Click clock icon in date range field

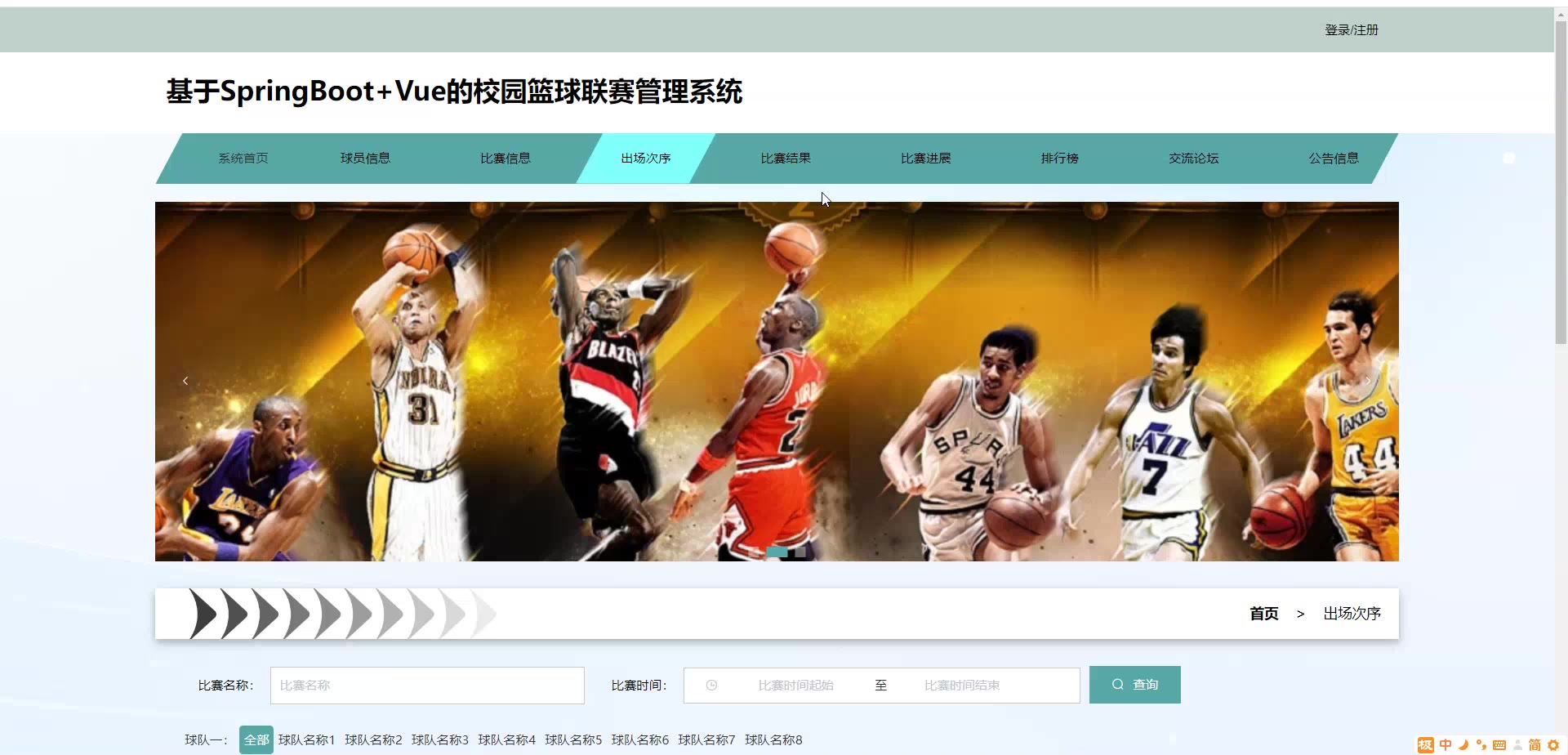[x=711, y=686]
